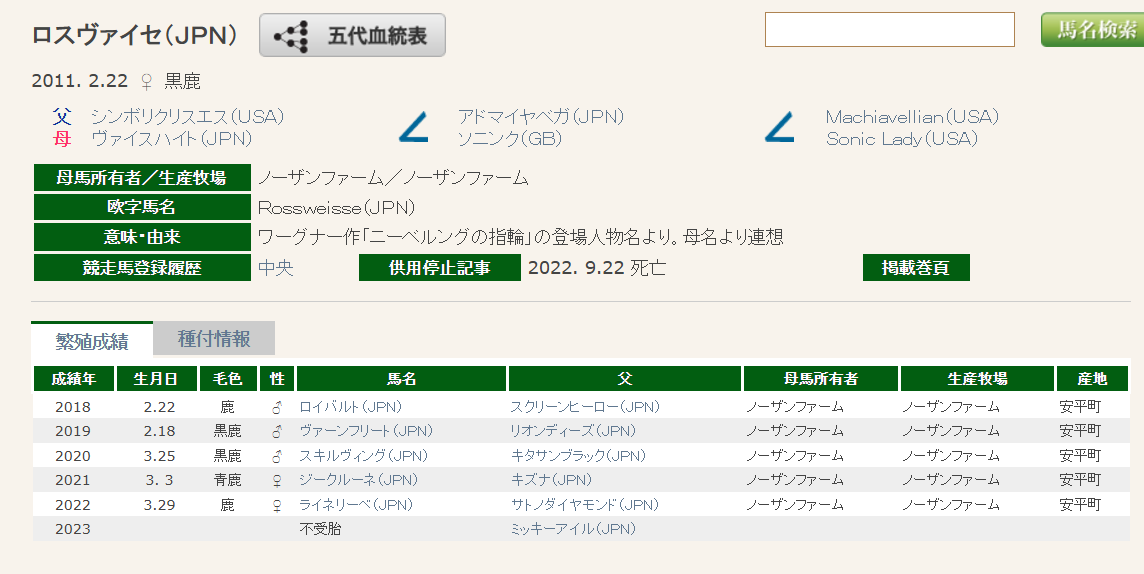Click the female gender symbol near birth date

[146, 81]
